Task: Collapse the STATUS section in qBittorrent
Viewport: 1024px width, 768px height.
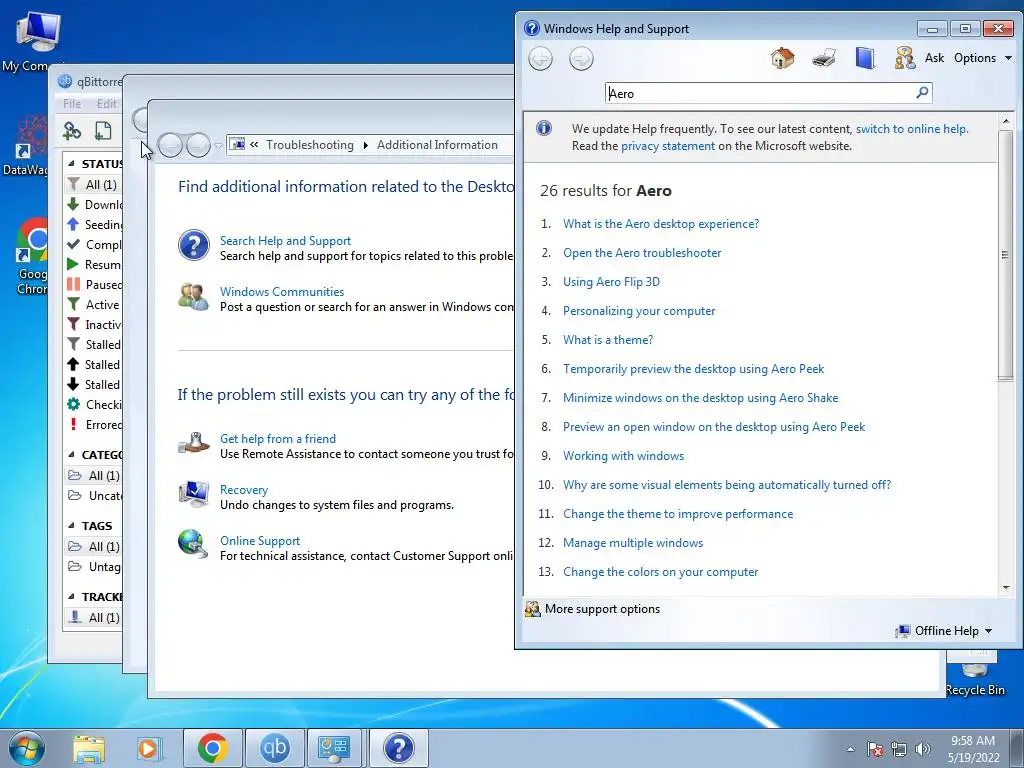Action: [x=71, y=164]
